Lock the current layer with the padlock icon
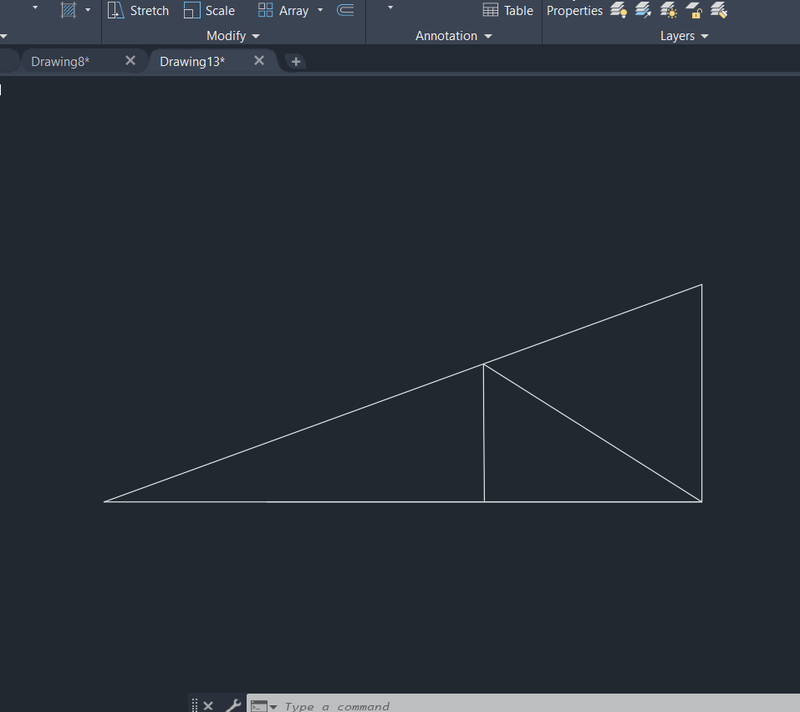800x712 pixels. [x=693, y=11]
